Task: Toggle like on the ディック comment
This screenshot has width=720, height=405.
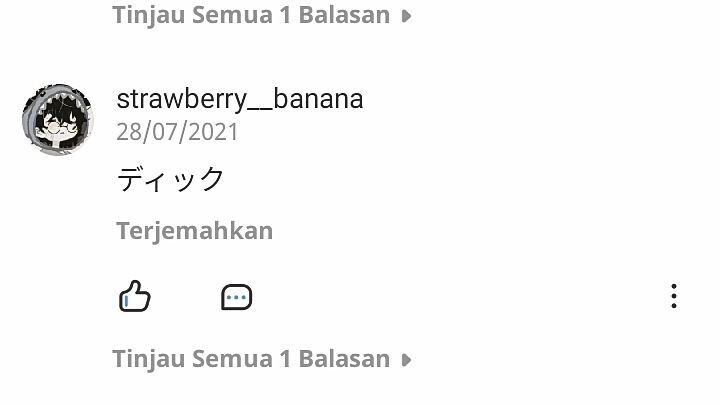Action: [x=134, y=296]
